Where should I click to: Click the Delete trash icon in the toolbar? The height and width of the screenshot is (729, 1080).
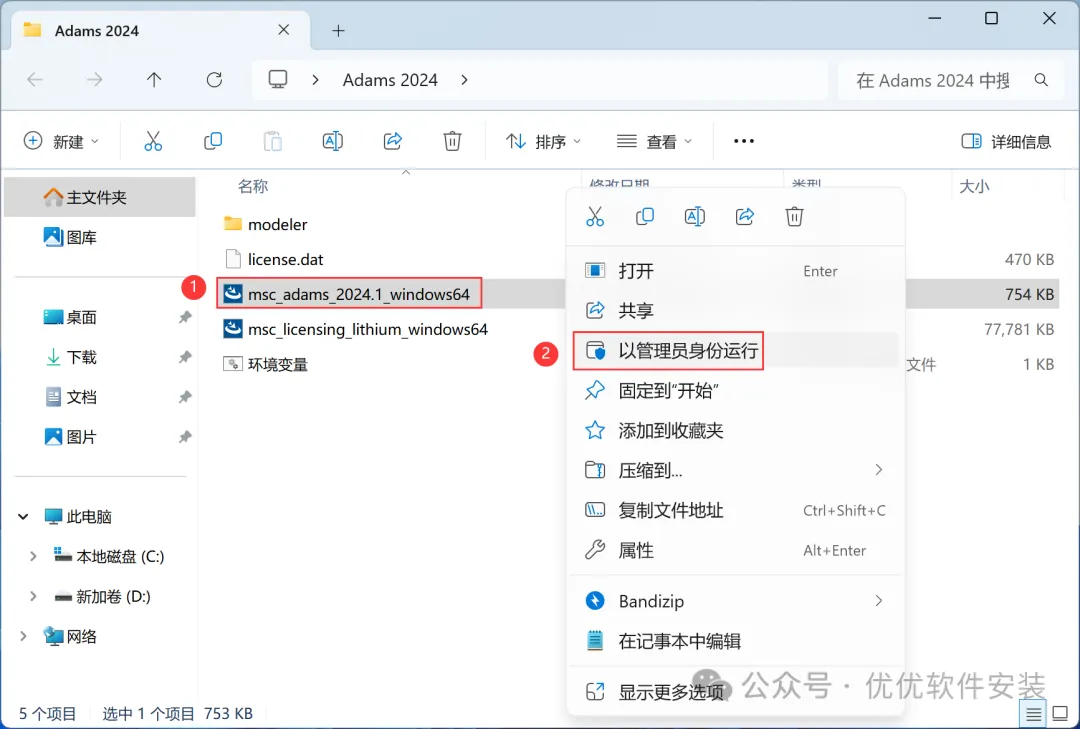tap(452, 141)
